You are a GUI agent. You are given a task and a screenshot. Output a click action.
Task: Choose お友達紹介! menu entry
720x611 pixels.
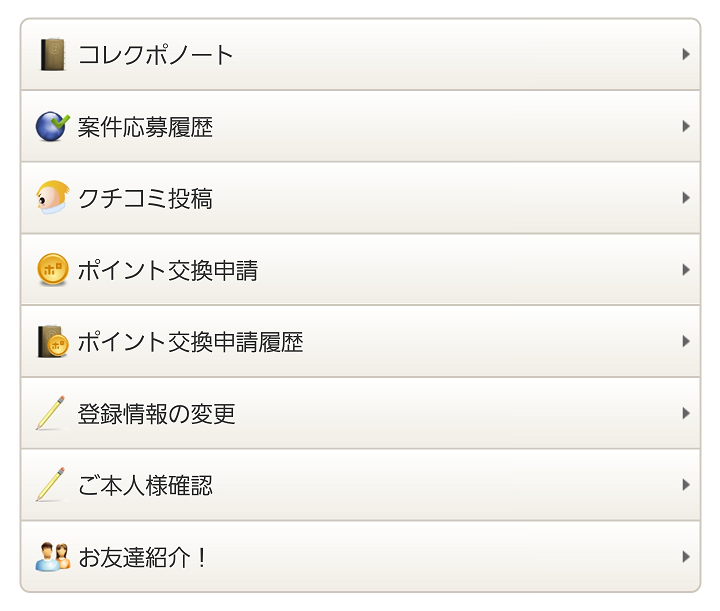(x=360, y=556)
